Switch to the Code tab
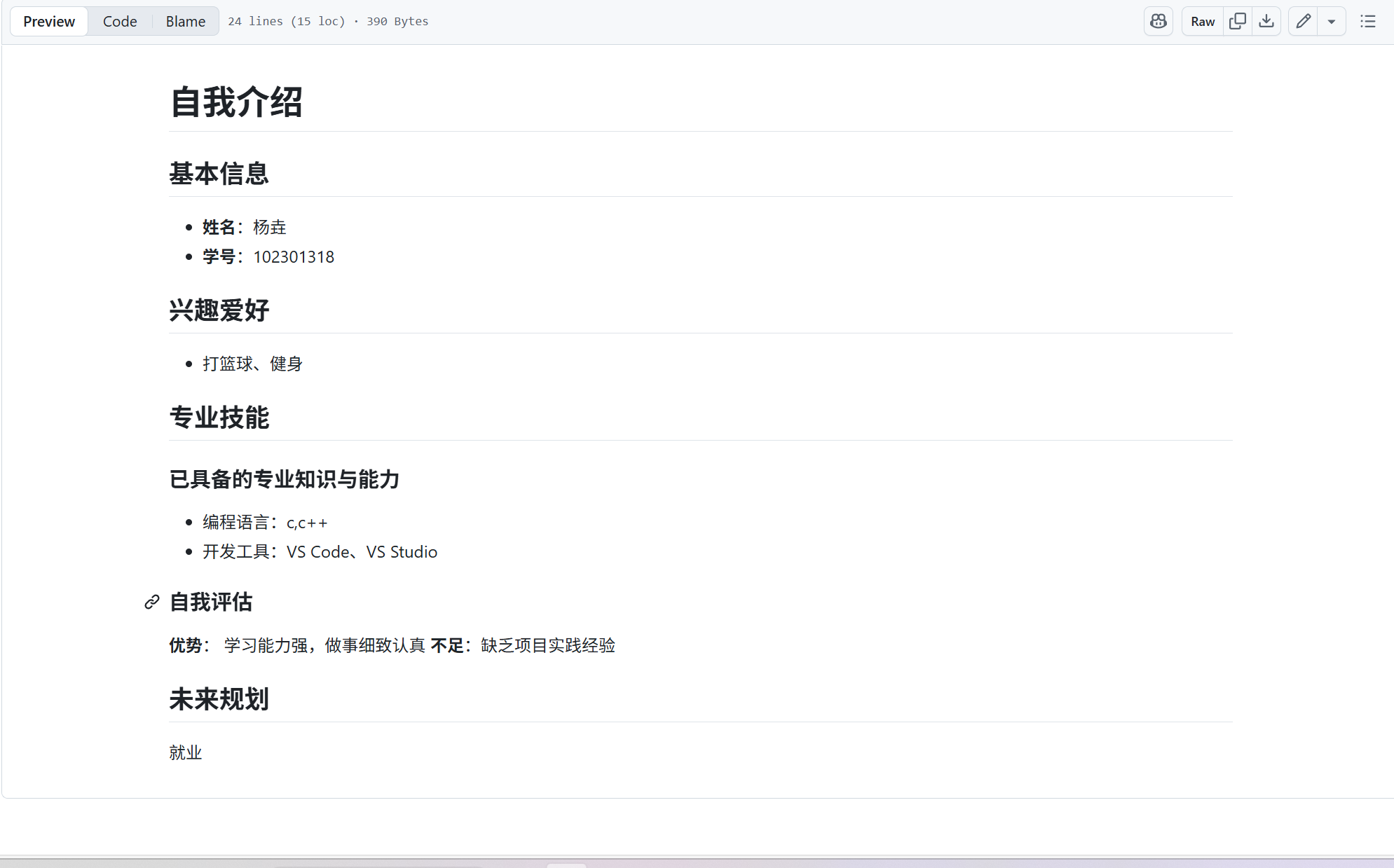 coord(119,21)
